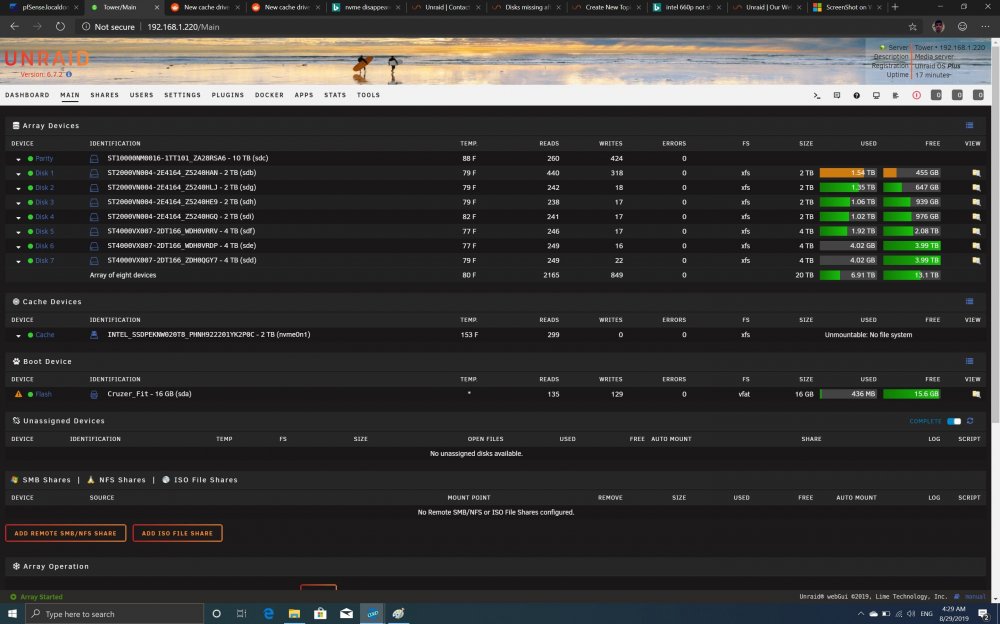Click ADD REMOTE SMB/NFS SHARE button

66,533
